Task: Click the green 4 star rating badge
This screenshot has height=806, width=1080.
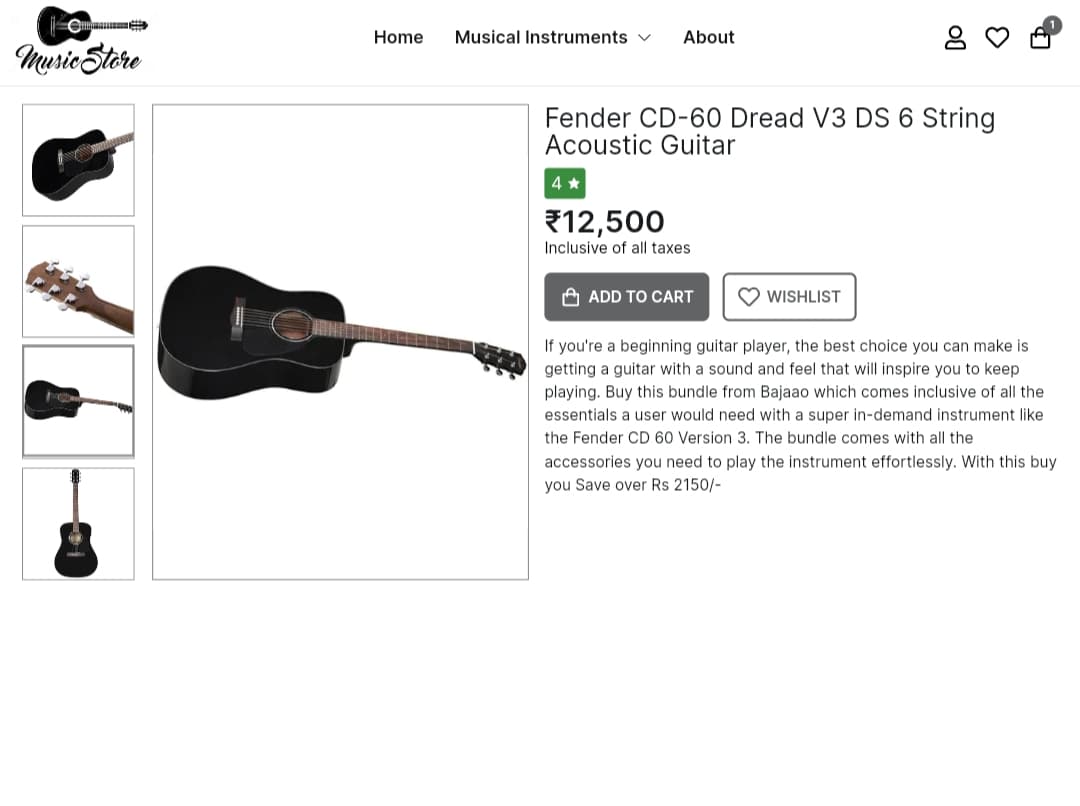Action: pos(565,183)
